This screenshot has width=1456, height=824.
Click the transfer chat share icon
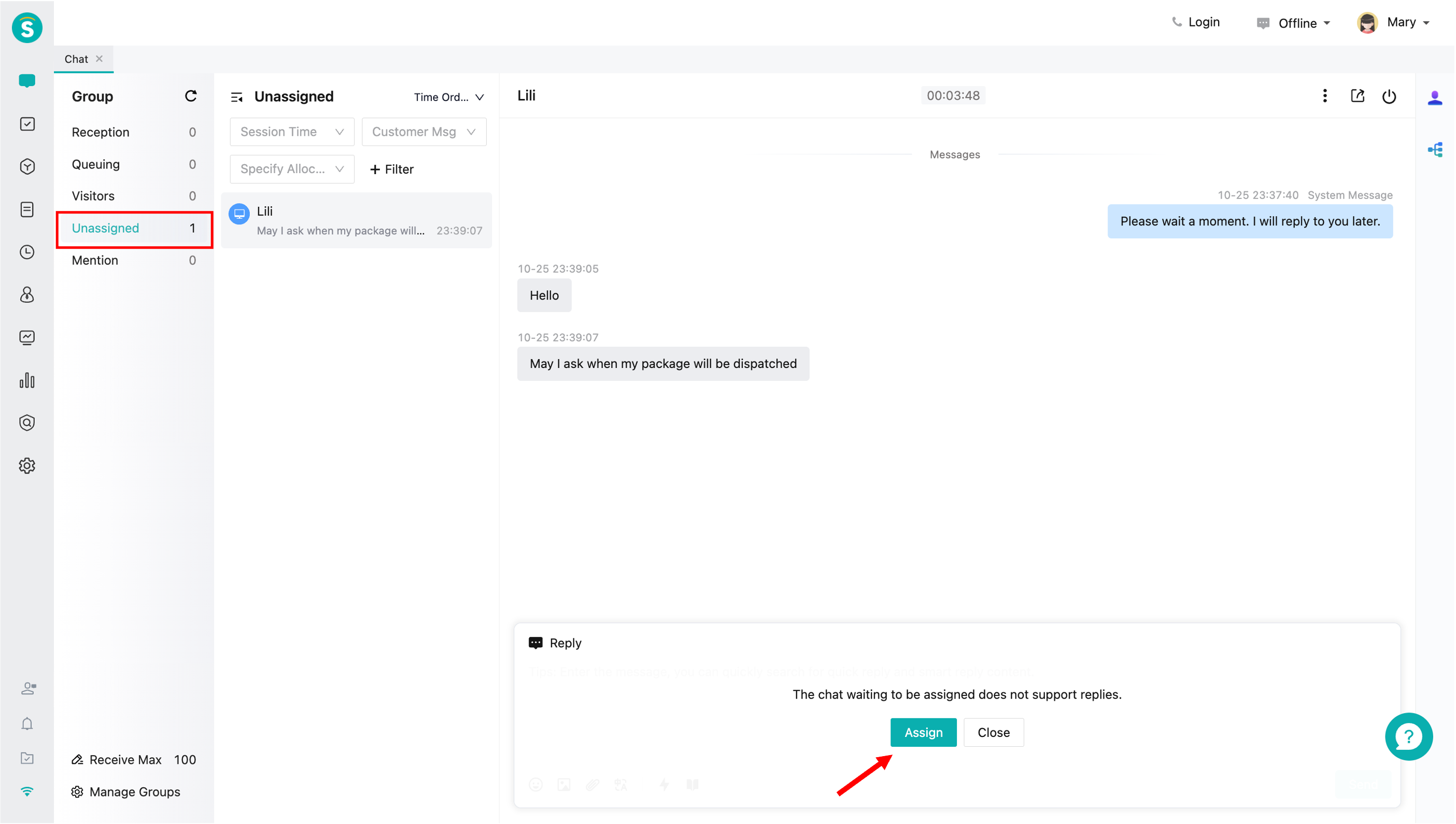click(1357, 96)
